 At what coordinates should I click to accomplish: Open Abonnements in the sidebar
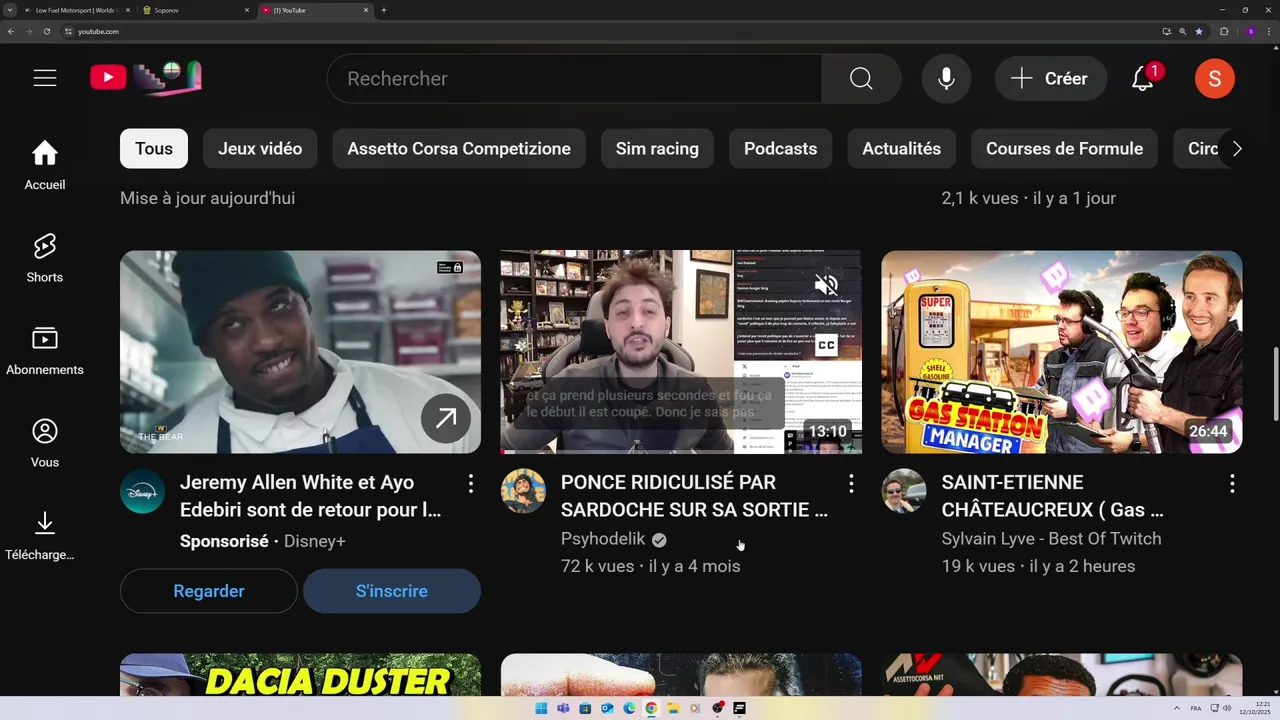pos(45,350)
